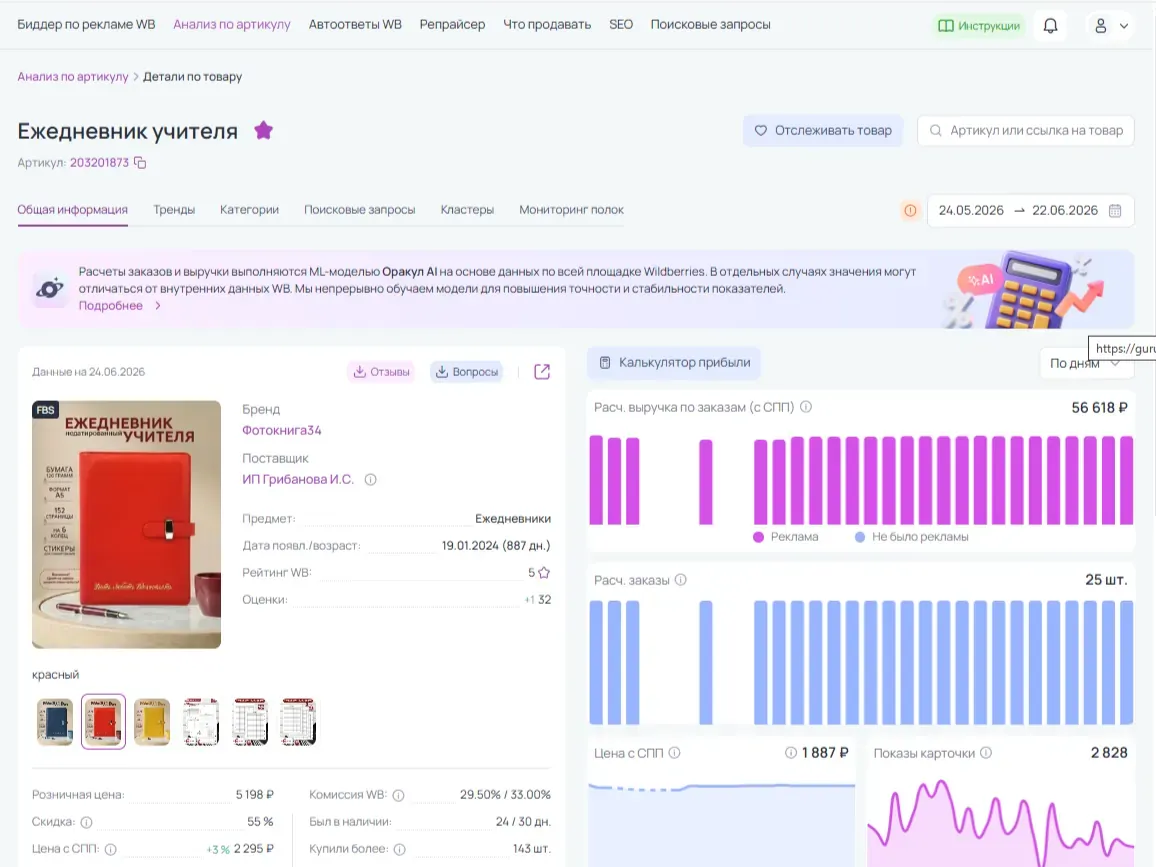The height and width of the screenshot is (867, 1156).
Task: Open Что продавать section
Action: [547, 24]
